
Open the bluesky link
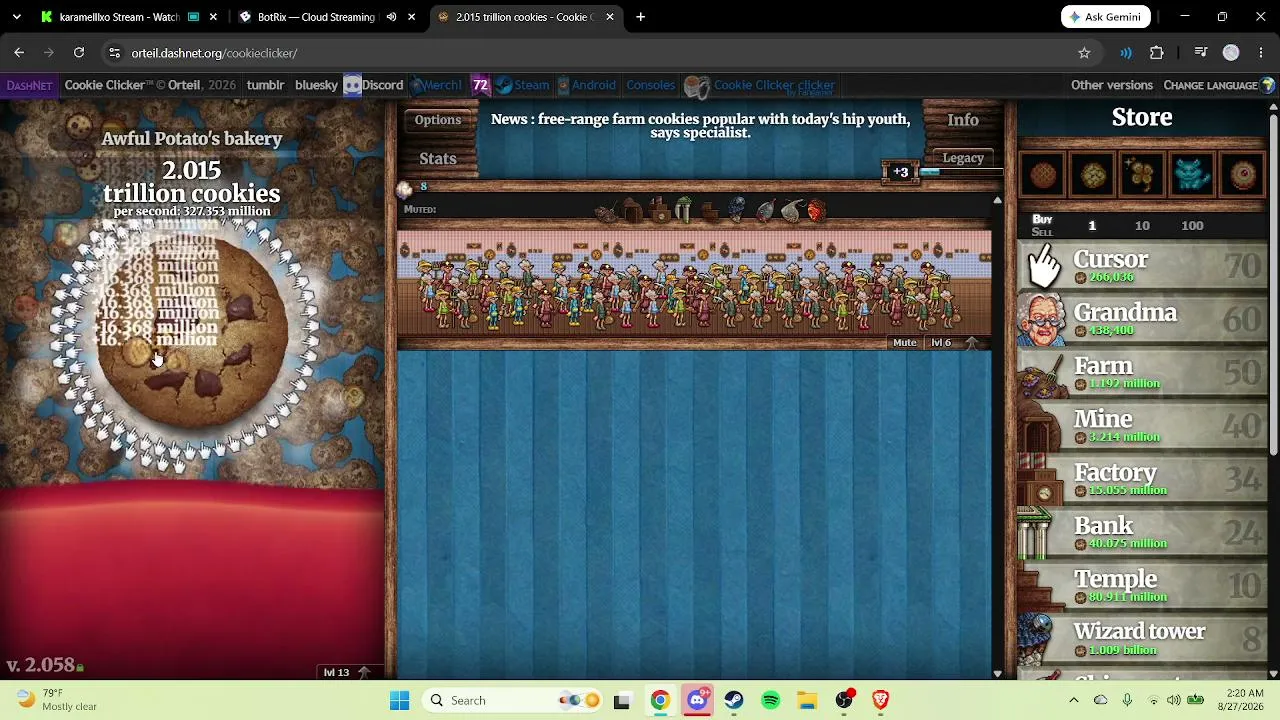(x=316, y=85)
